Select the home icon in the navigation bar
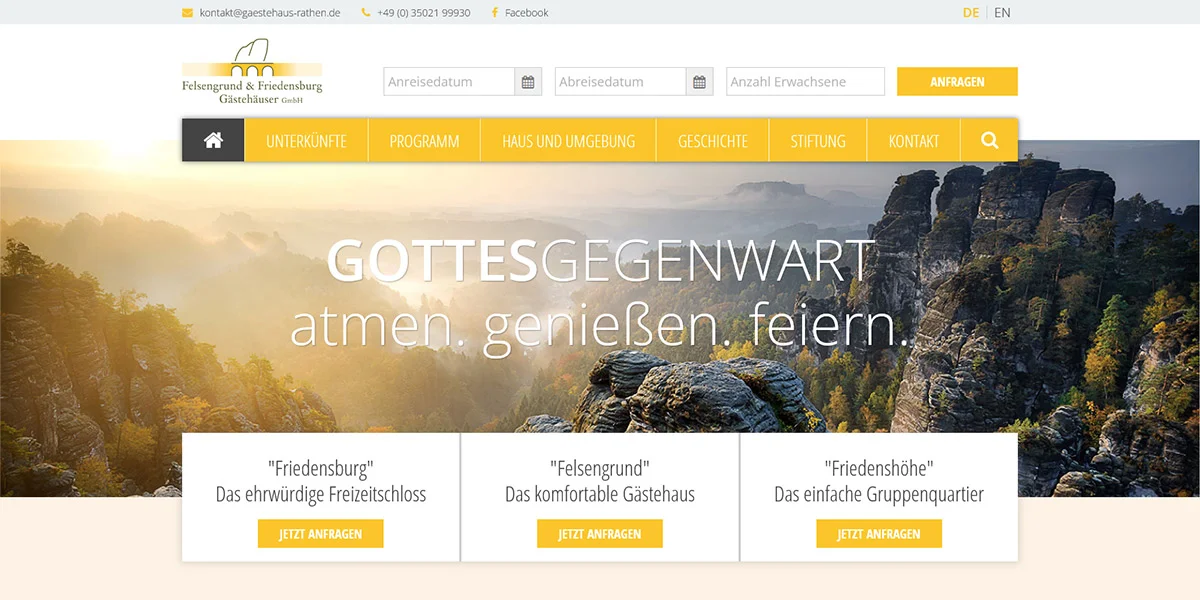 coord(212,140)
